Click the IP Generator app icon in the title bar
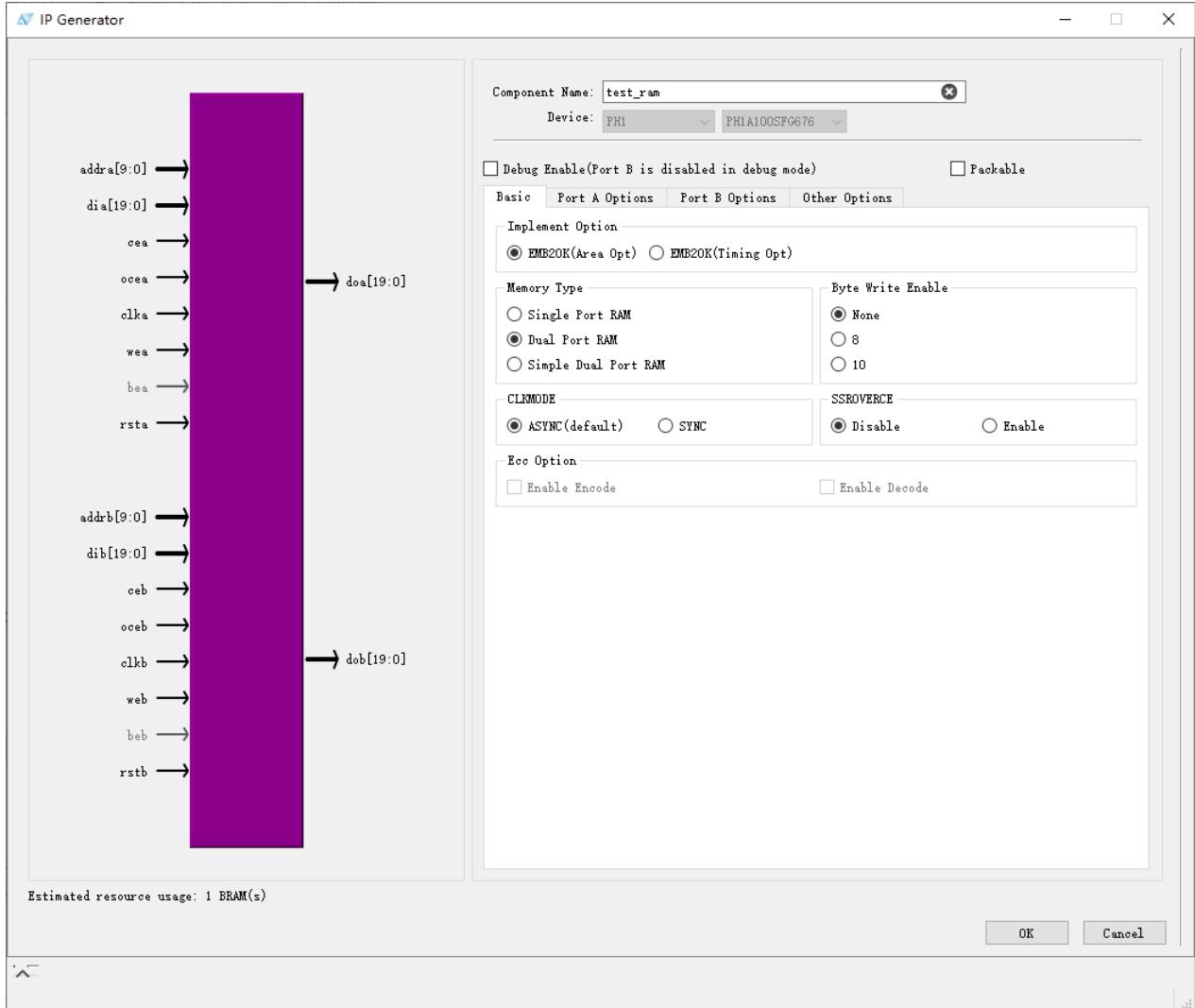 click(25, 19)
